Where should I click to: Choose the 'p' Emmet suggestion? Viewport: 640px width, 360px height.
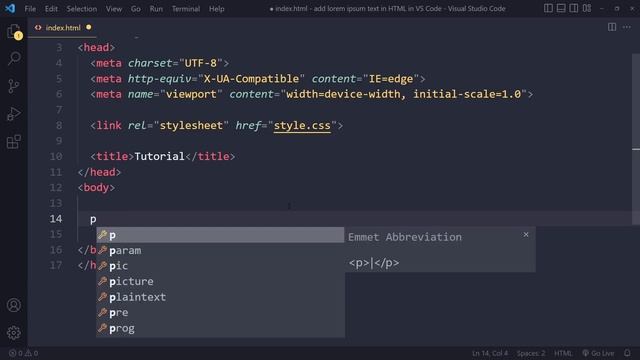(220, 235)
